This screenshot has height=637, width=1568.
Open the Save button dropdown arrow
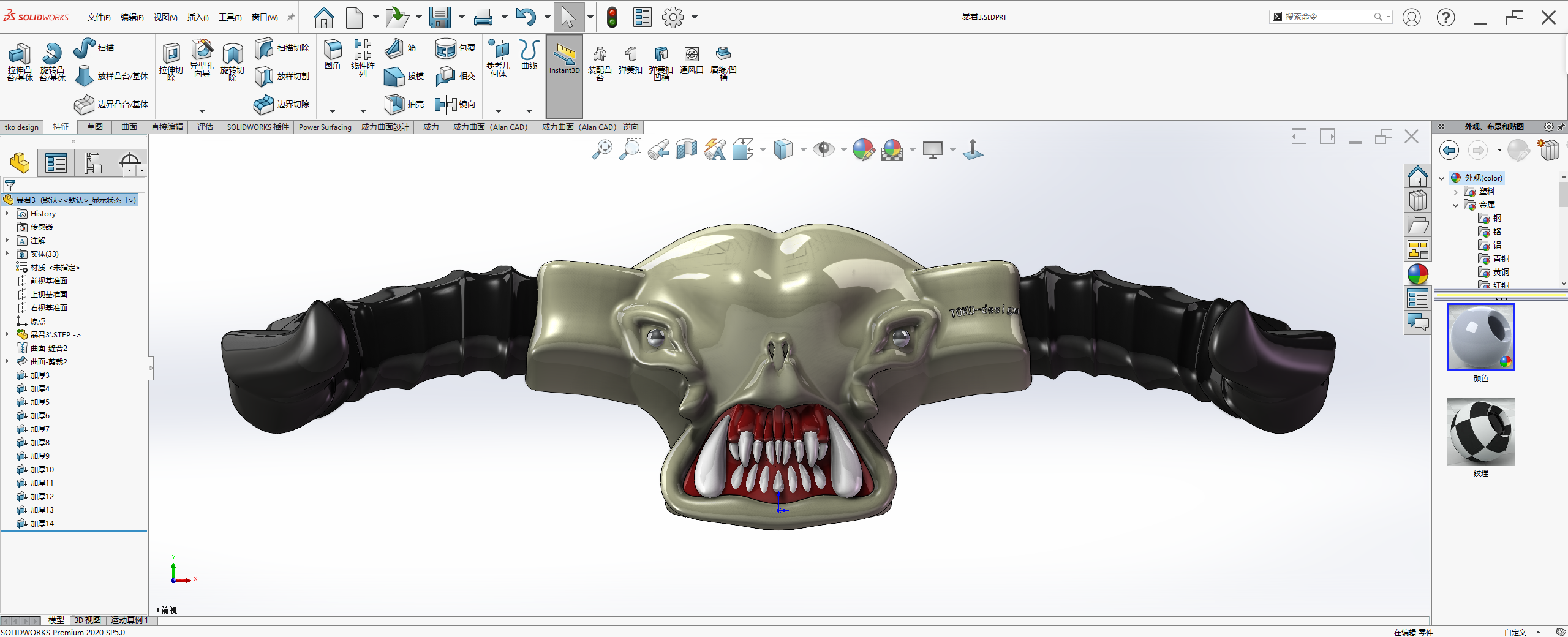point(462,17)
